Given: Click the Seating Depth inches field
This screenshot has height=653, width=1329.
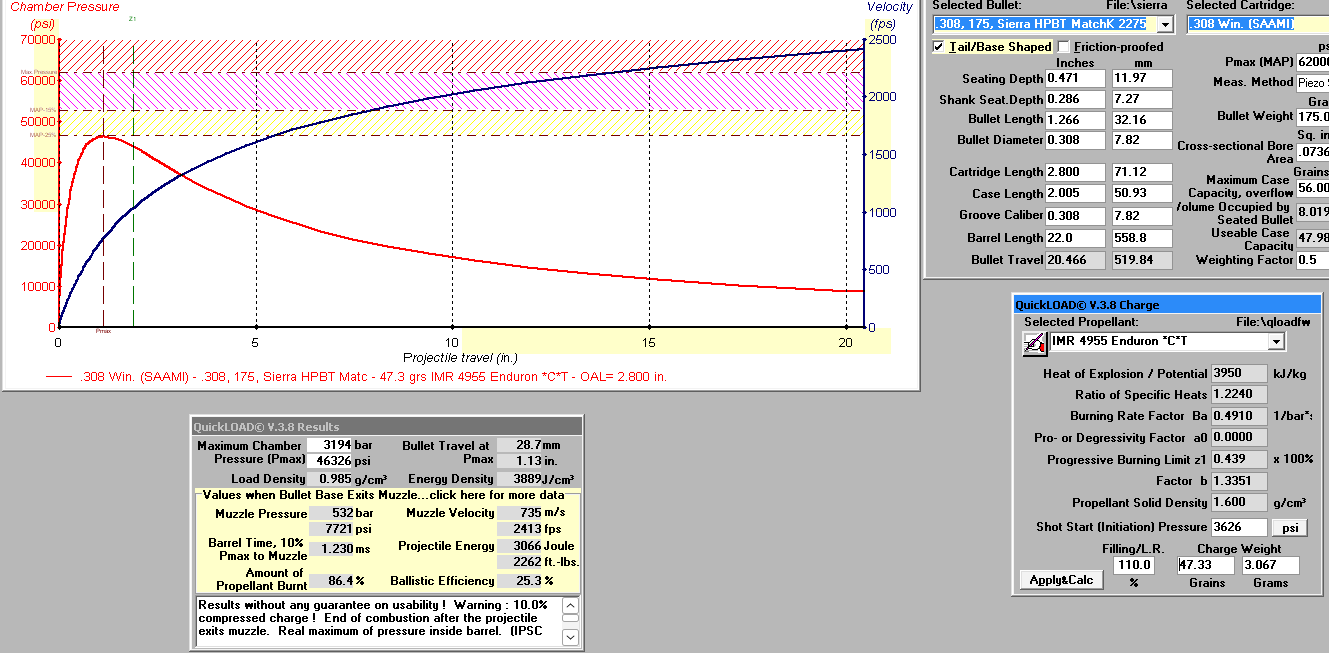Looking at the screenshot, I should pyautogui.click(x=1075, y=79).
